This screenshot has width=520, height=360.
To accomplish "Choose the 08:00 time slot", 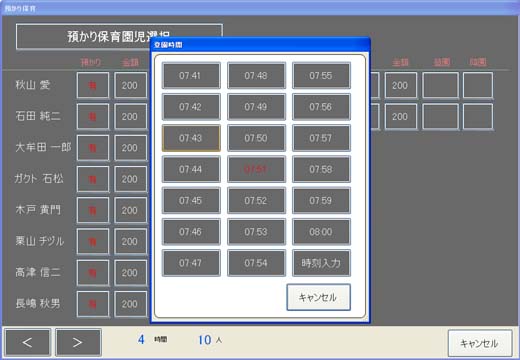I will 321,232.
